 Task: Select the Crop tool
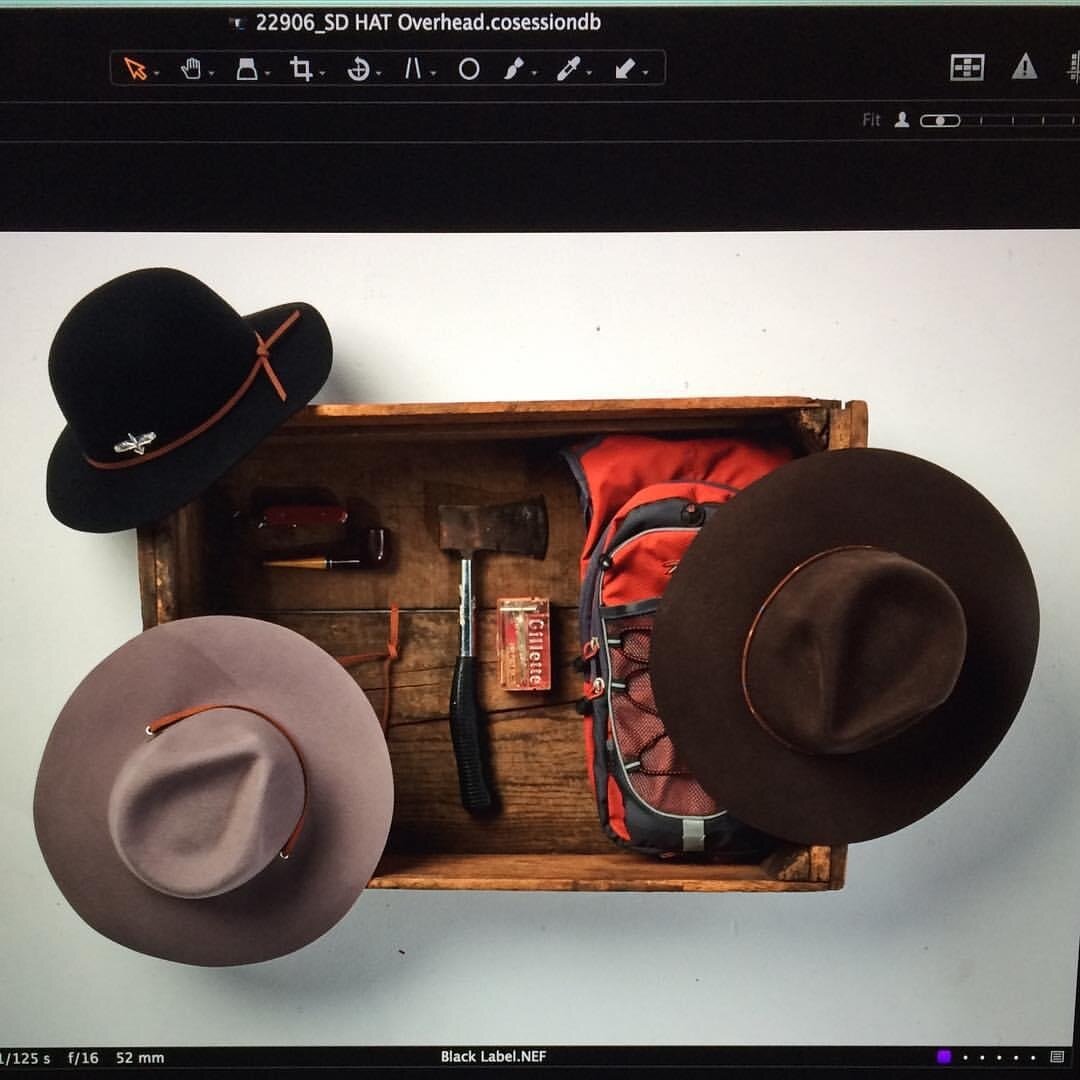click(303, 68)
